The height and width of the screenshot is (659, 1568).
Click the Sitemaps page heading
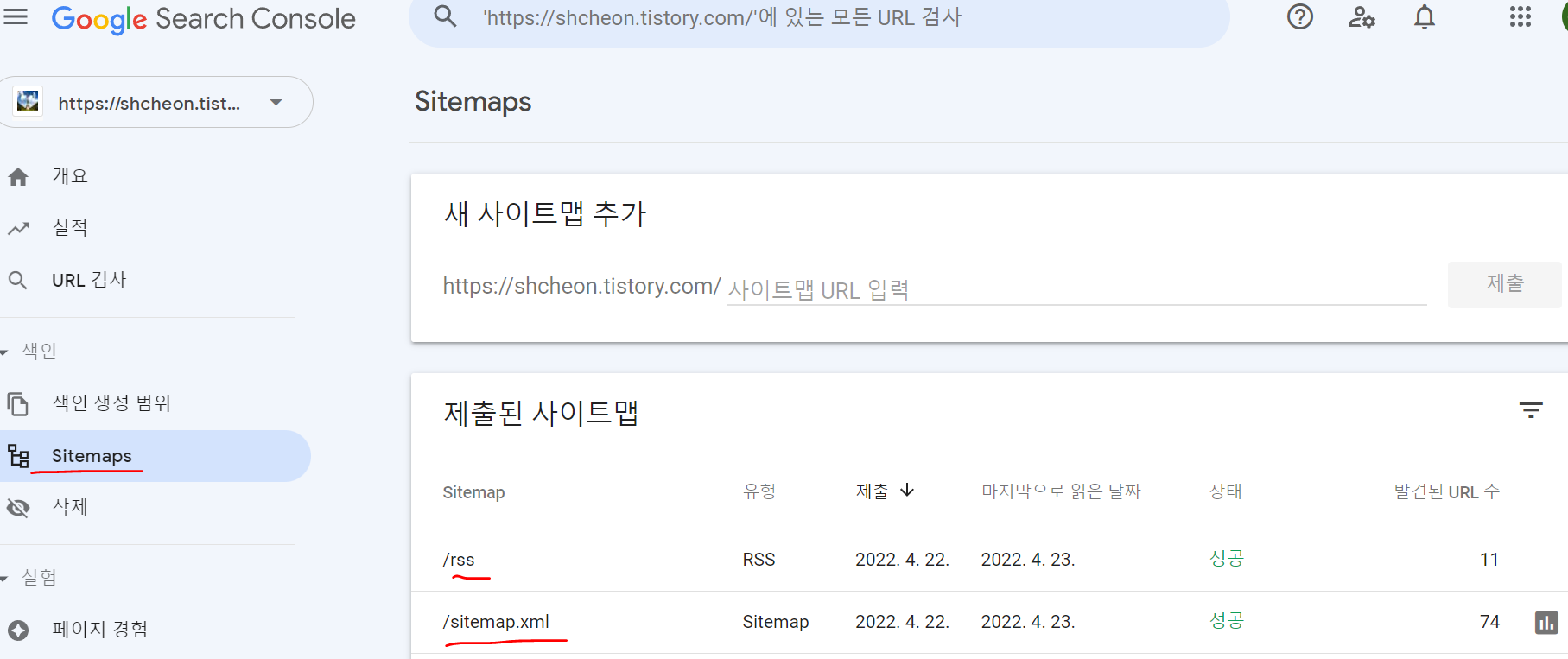click(473, 102)
